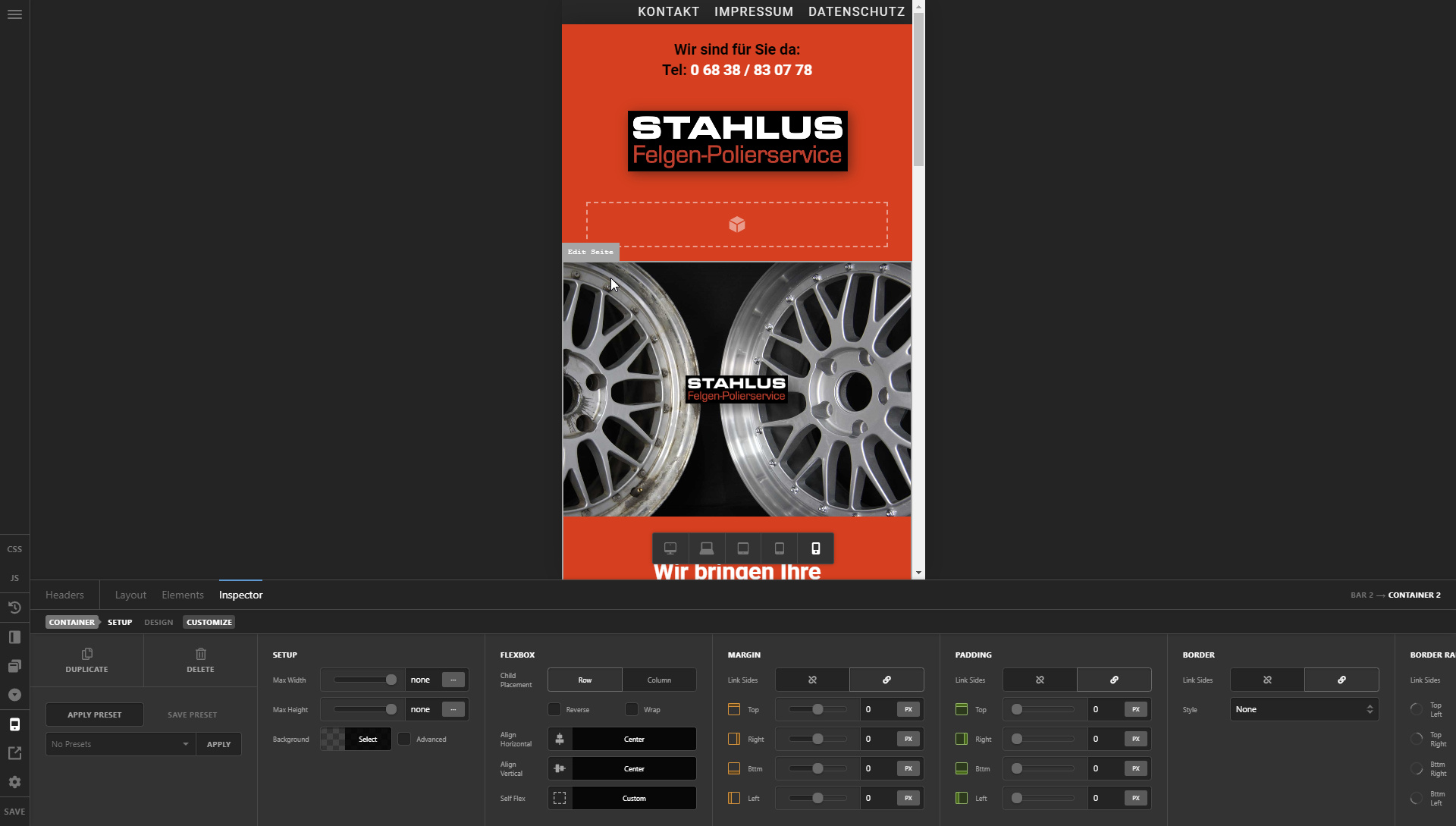1456x826 pixels.
Task: Switch to the Layout tab
Action: pos(130,595)
